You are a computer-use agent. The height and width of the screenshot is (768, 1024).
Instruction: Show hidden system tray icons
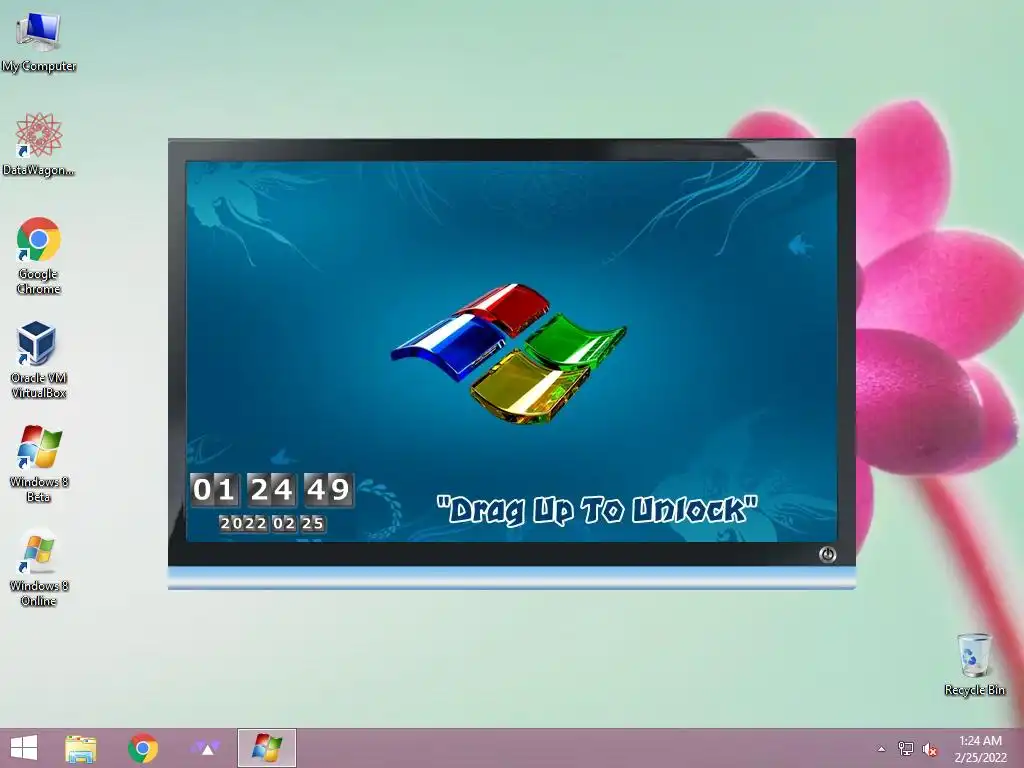pos(881,749)
